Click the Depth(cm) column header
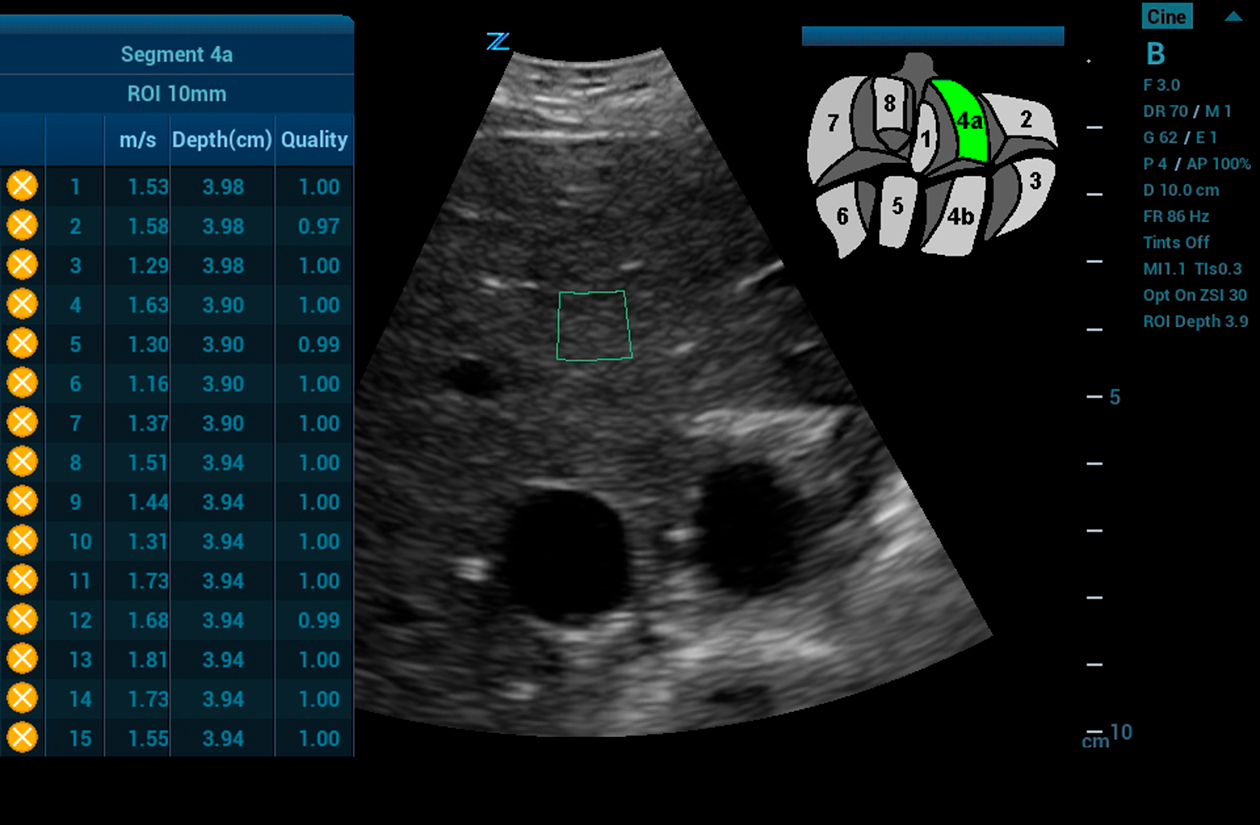 222,140
